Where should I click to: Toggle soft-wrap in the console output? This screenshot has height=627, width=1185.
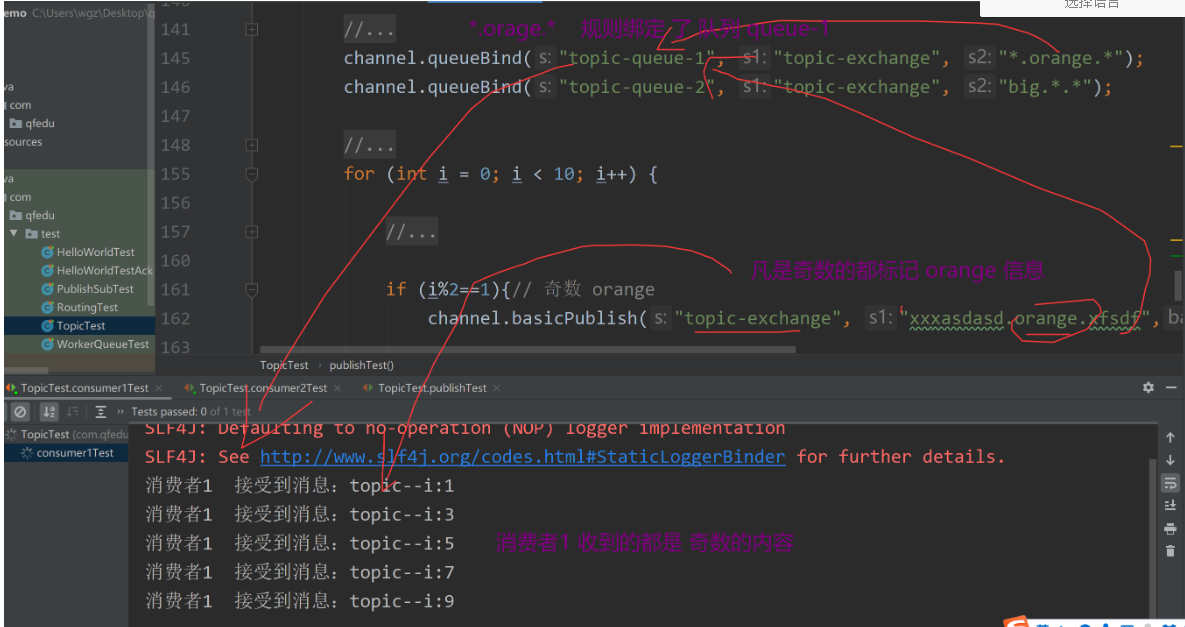click(x=1170, y=483)
